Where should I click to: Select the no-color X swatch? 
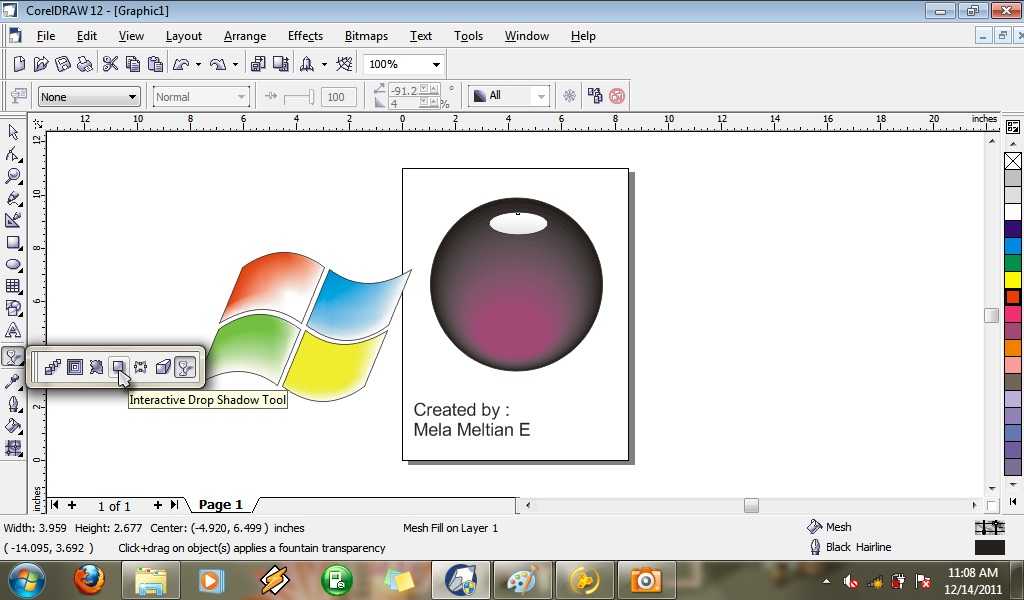1012,161
